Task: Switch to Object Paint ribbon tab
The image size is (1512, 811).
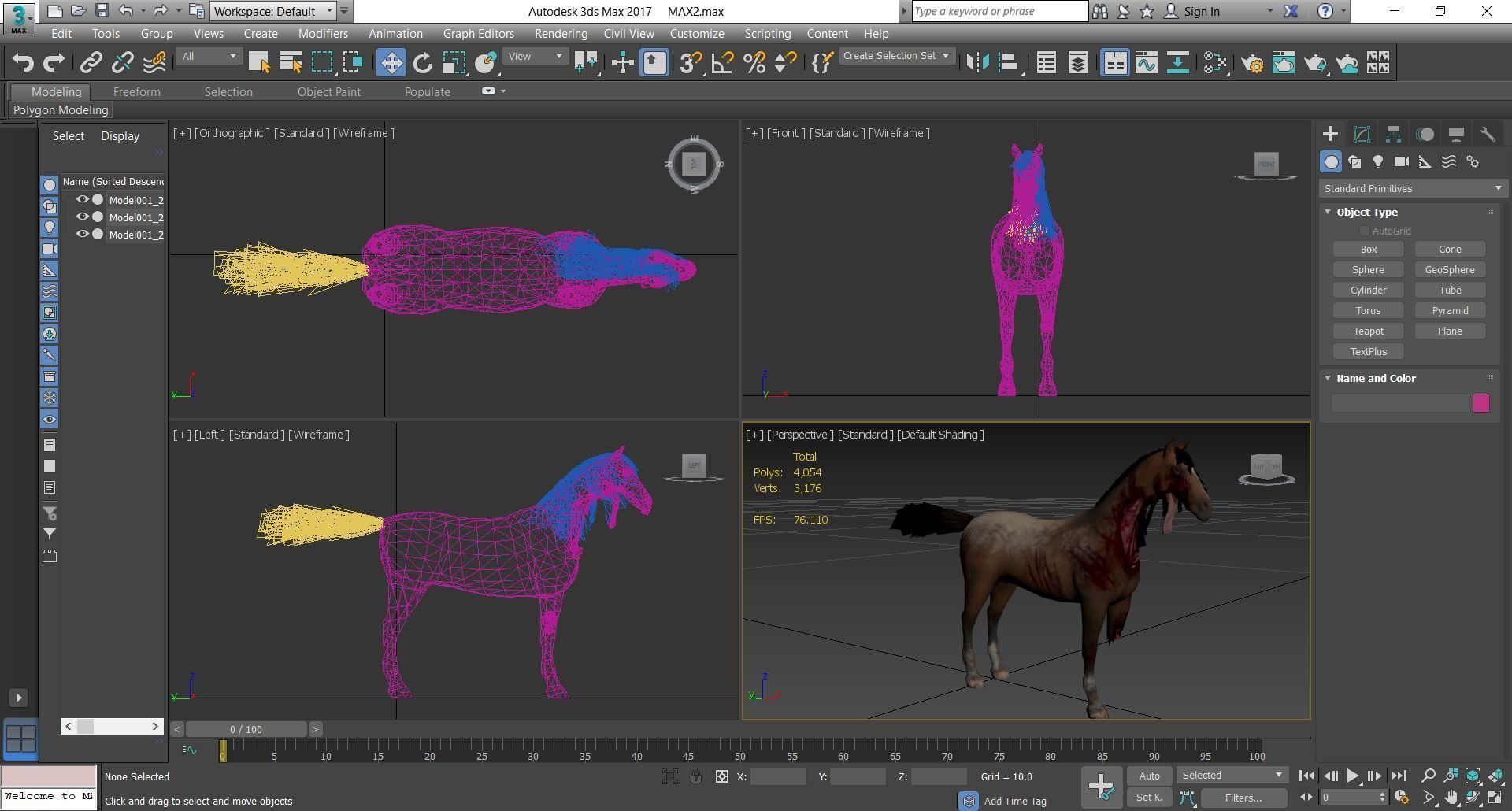Action: tap(328, 92)
